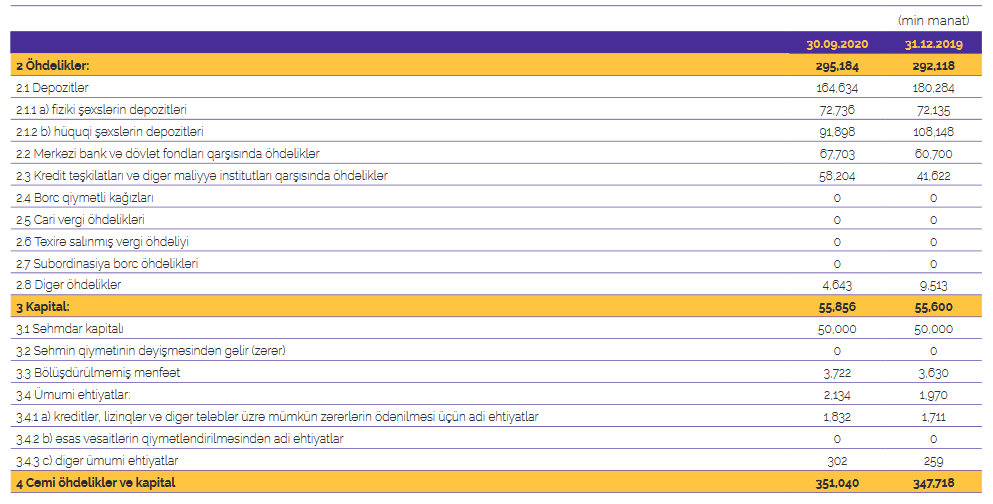Select the total 347,718 in last row
Viewport: 993px width, 504px height.
pos(933,483)
